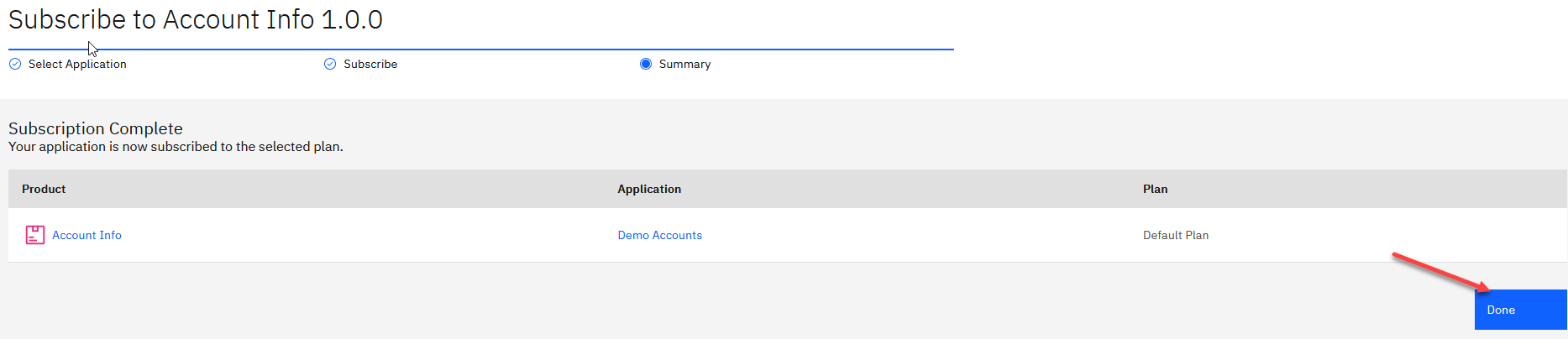Viewport: 1568px width, 339px height.
Task: Open the Account Info product link
Action: coord(87,235)
